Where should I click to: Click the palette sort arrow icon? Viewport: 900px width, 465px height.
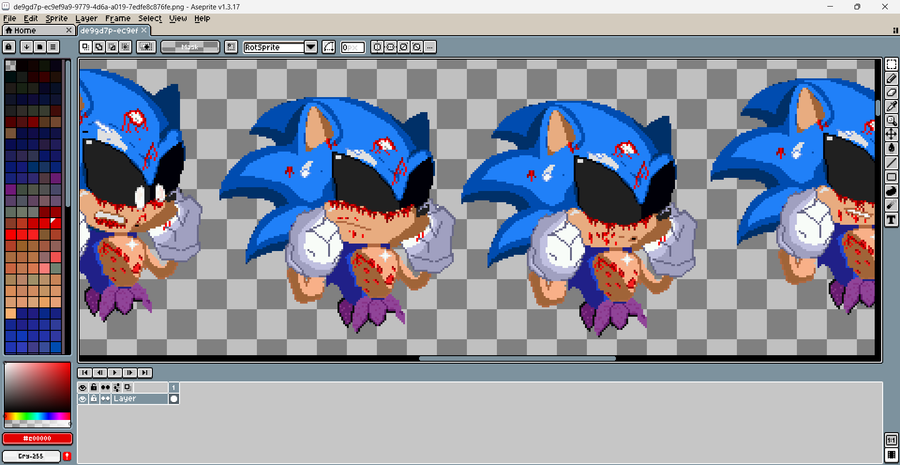(26, 47)
